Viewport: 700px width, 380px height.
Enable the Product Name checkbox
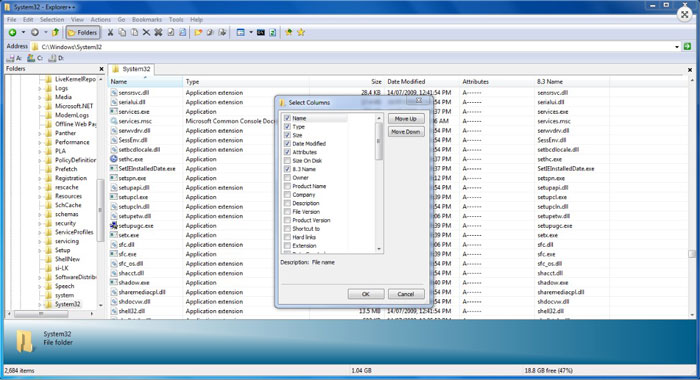[x=287, y=186]
